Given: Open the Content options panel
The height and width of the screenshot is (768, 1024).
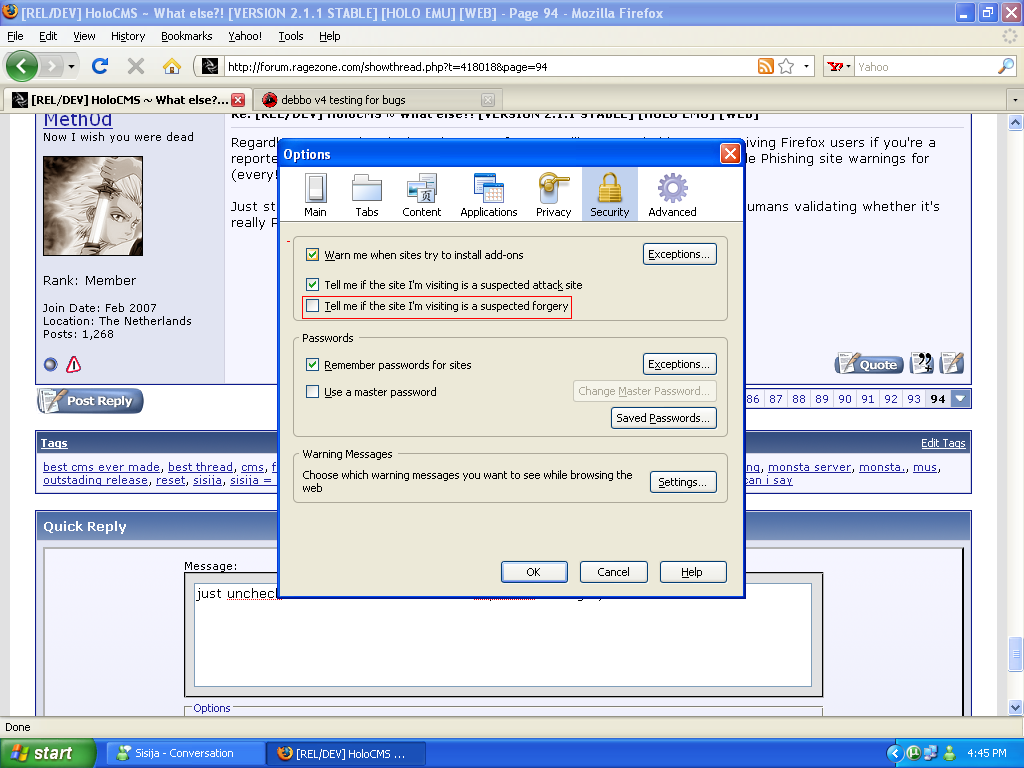Looking at the screenshot, I should [x=421, y=195].
